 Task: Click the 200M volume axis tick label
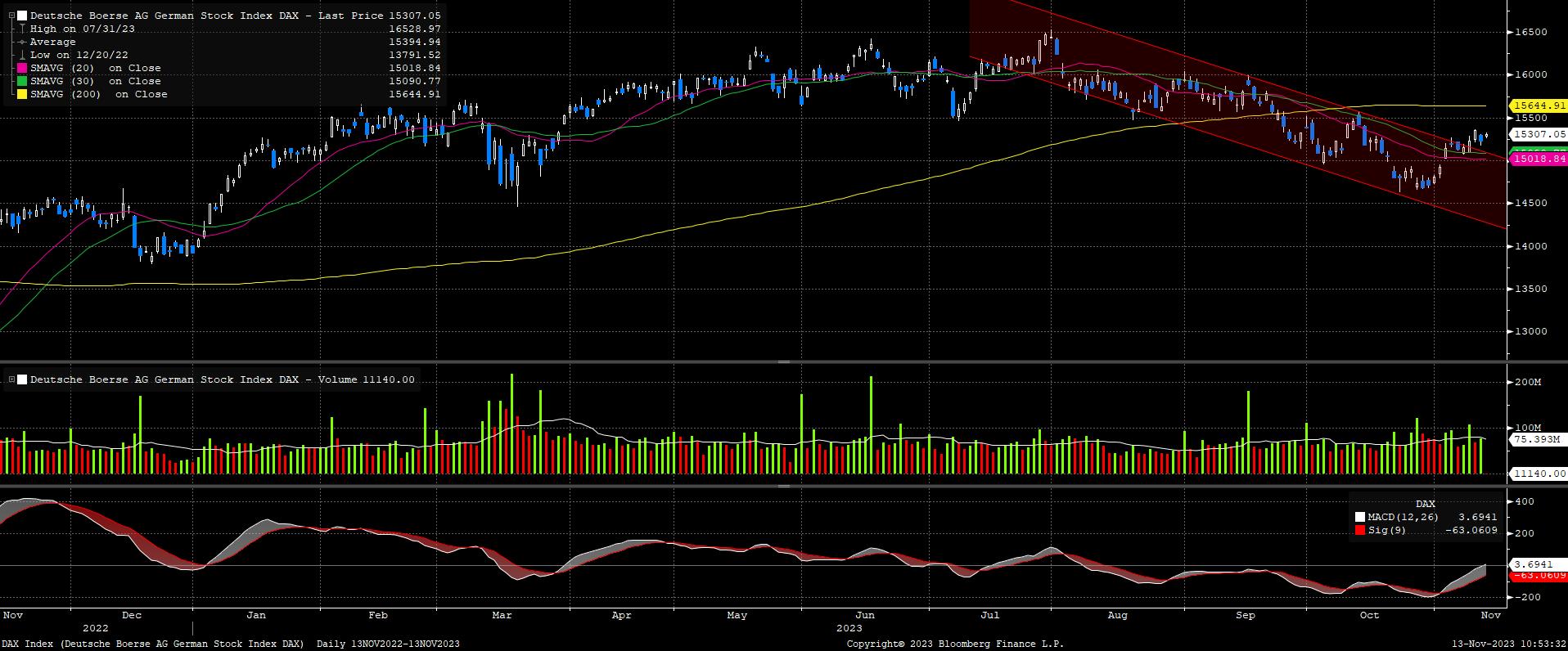point(1527,382)
